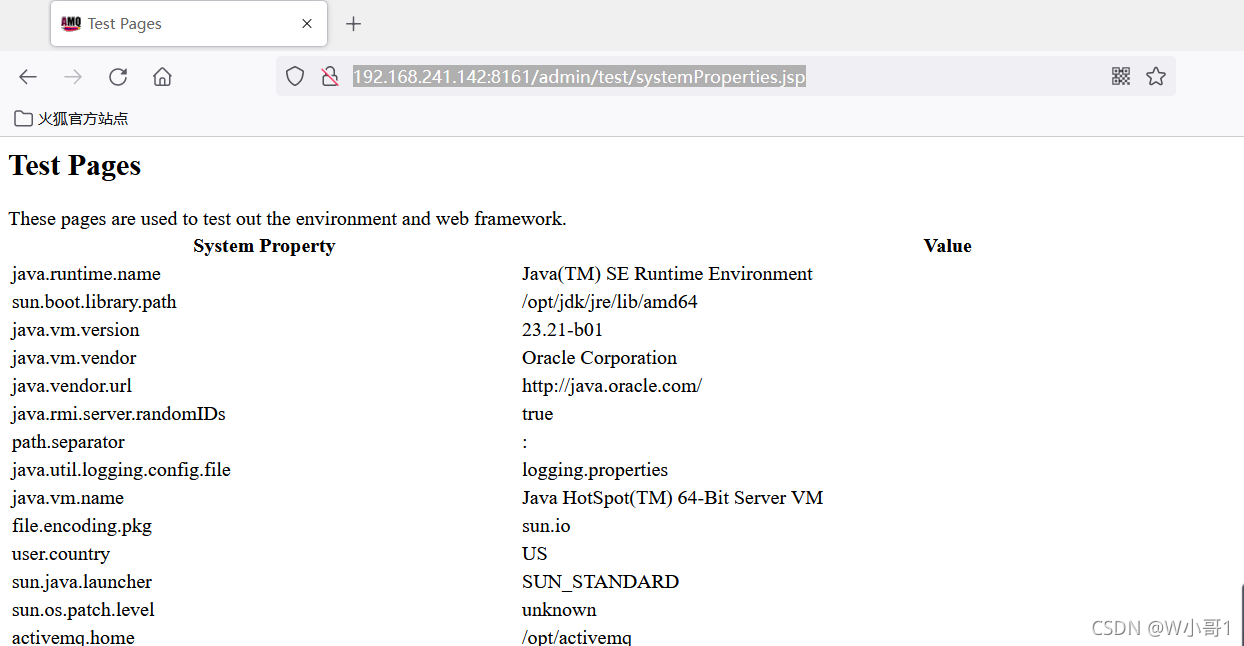Select the java.runtime.name property
Image resolution: width=1244 pixels, height=646 pixels.
pos(86,274)
